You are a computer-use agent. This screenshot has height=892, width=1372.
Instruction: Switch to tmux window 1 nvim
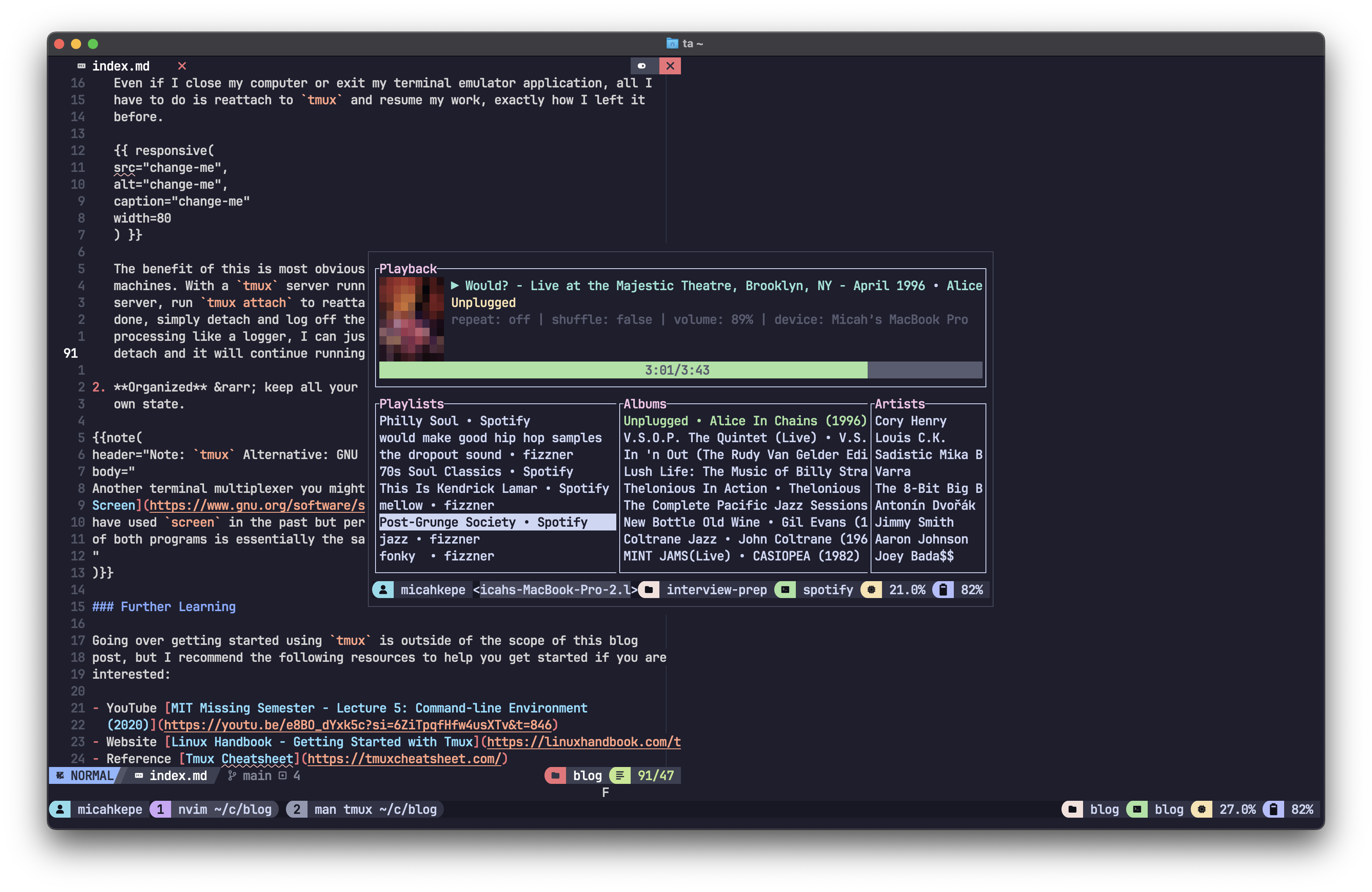[215, 809]
